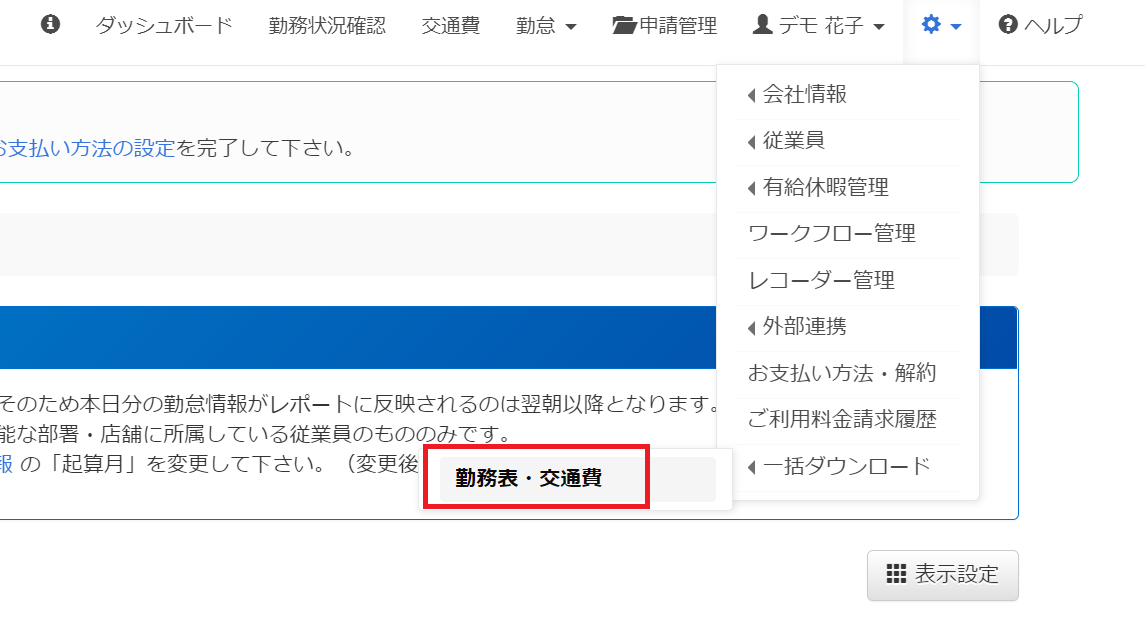
Task: Open the デモ 花子 user dropdown
Action: pyautogui.click(x=819, y=26)
